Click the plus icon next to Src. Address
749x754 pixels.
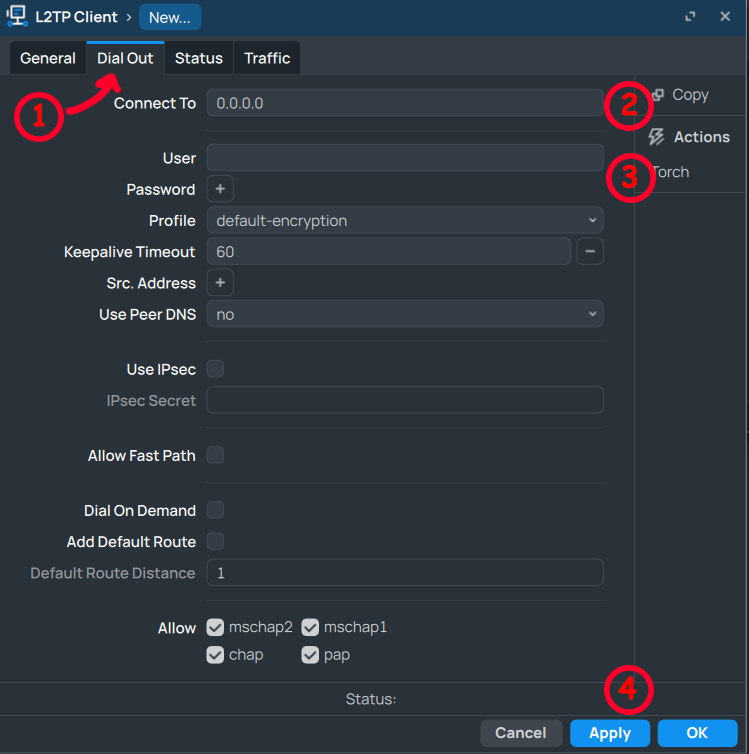220,283
